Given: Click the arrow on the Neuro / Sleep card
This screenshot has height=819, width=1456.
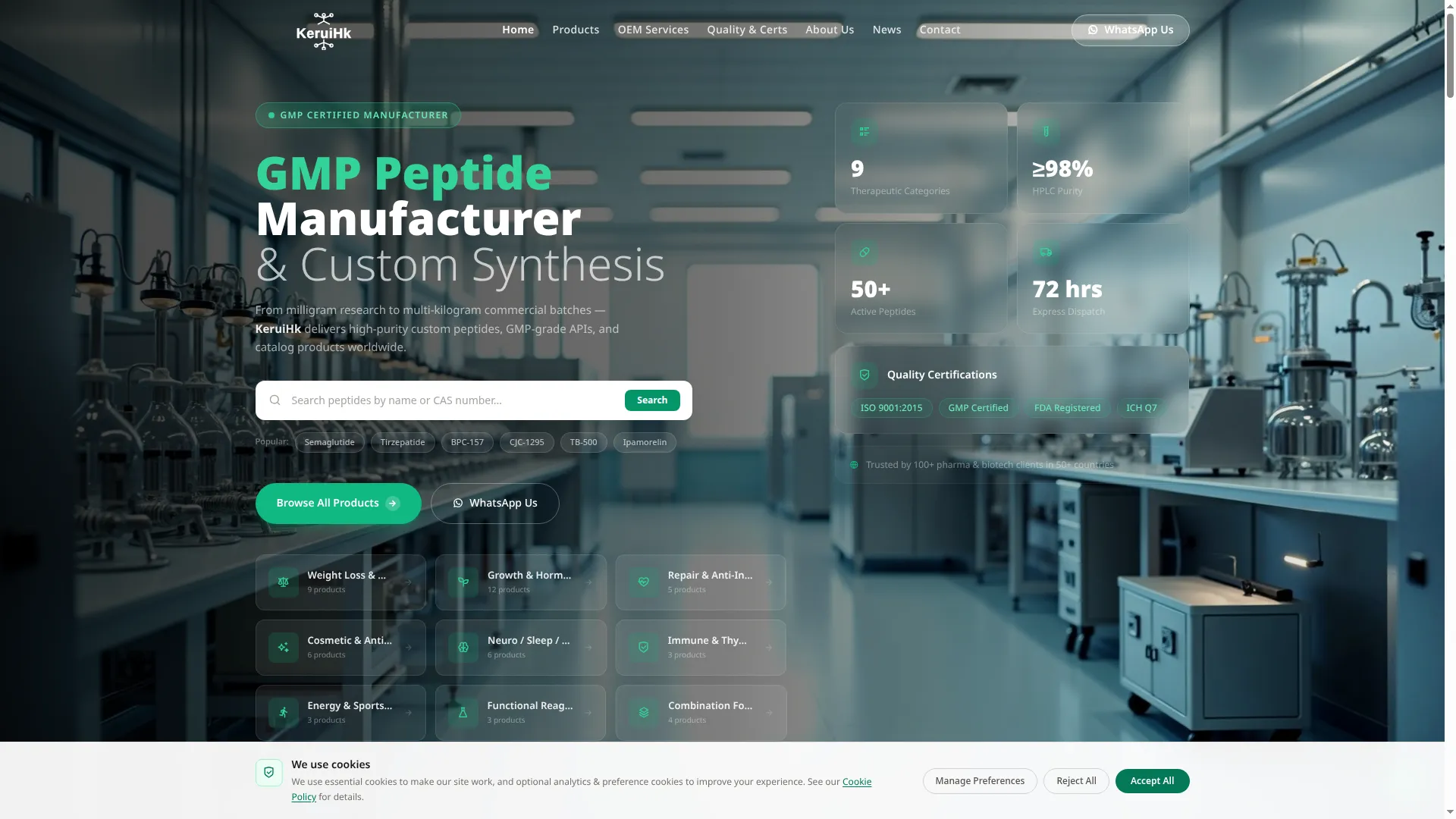Looking at the screenshot, I should pyautogui.click(x=588, y=648).
